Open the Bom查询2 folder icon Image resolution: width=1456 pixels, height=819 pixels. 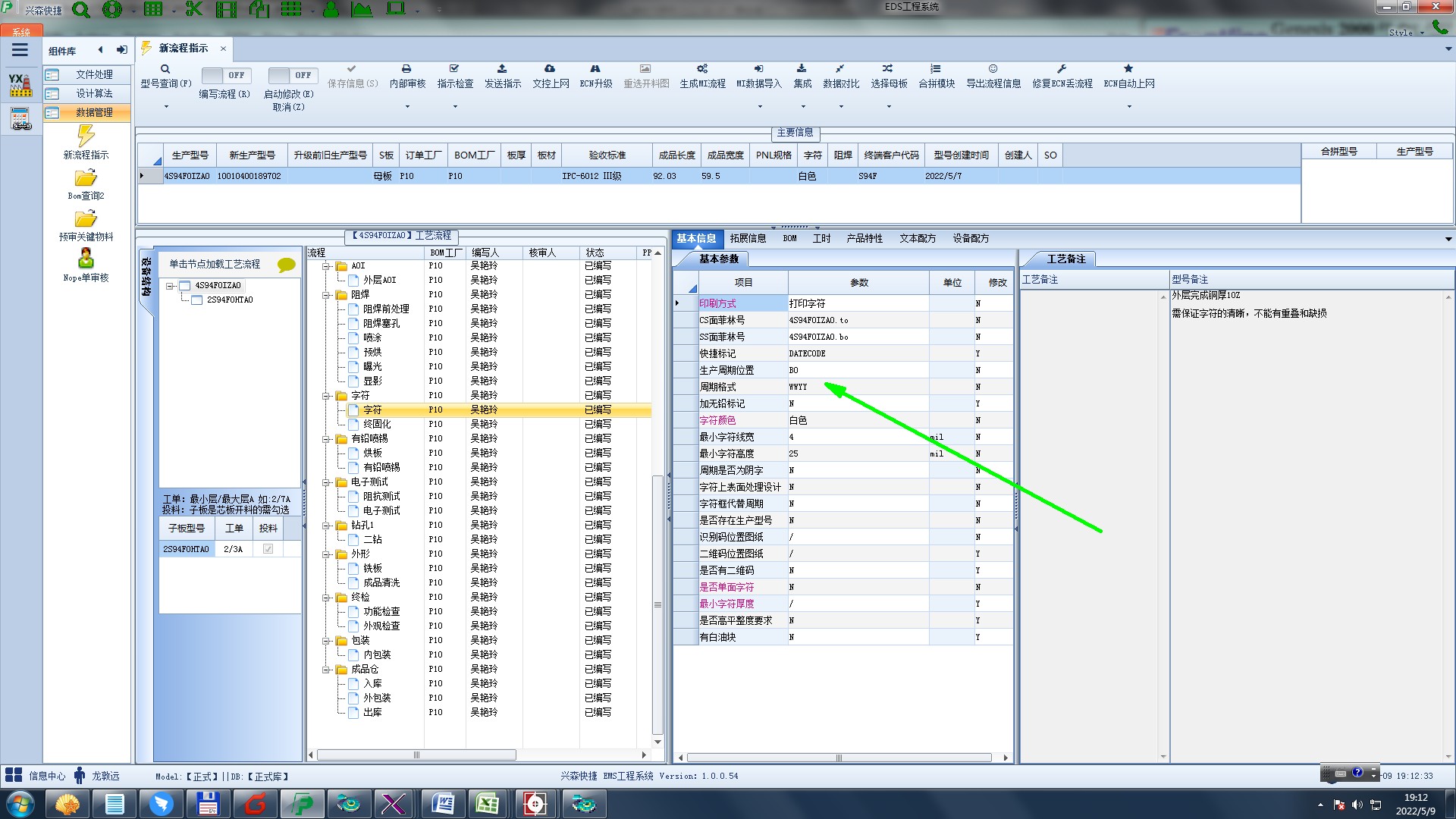point(86,178)
